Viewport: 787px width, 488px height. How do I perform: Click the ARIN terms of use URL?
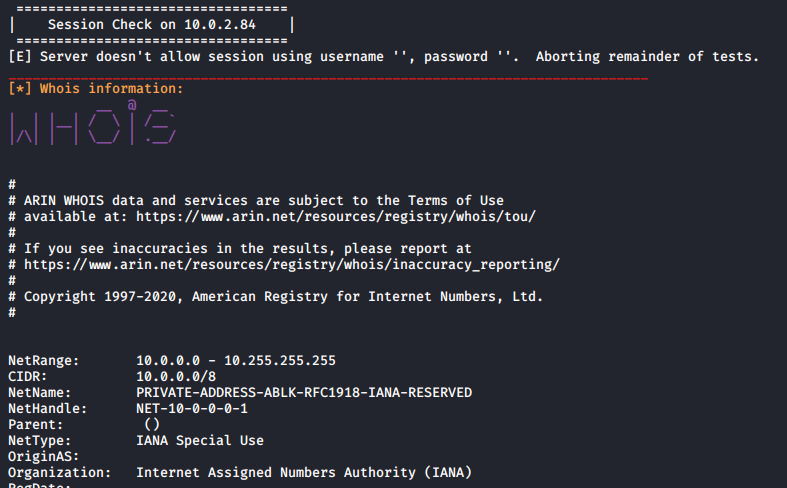336,217
